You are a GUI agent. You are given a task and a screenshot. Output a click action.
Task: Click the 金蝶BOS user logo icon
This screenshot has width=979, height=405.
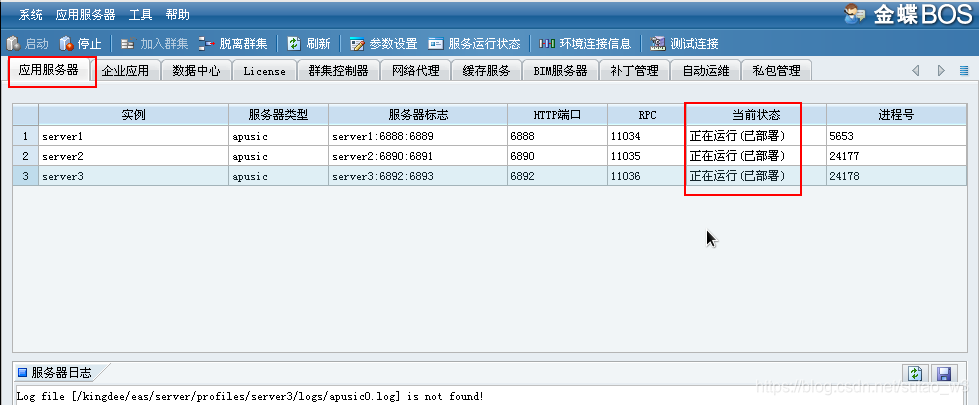(854, 14)
